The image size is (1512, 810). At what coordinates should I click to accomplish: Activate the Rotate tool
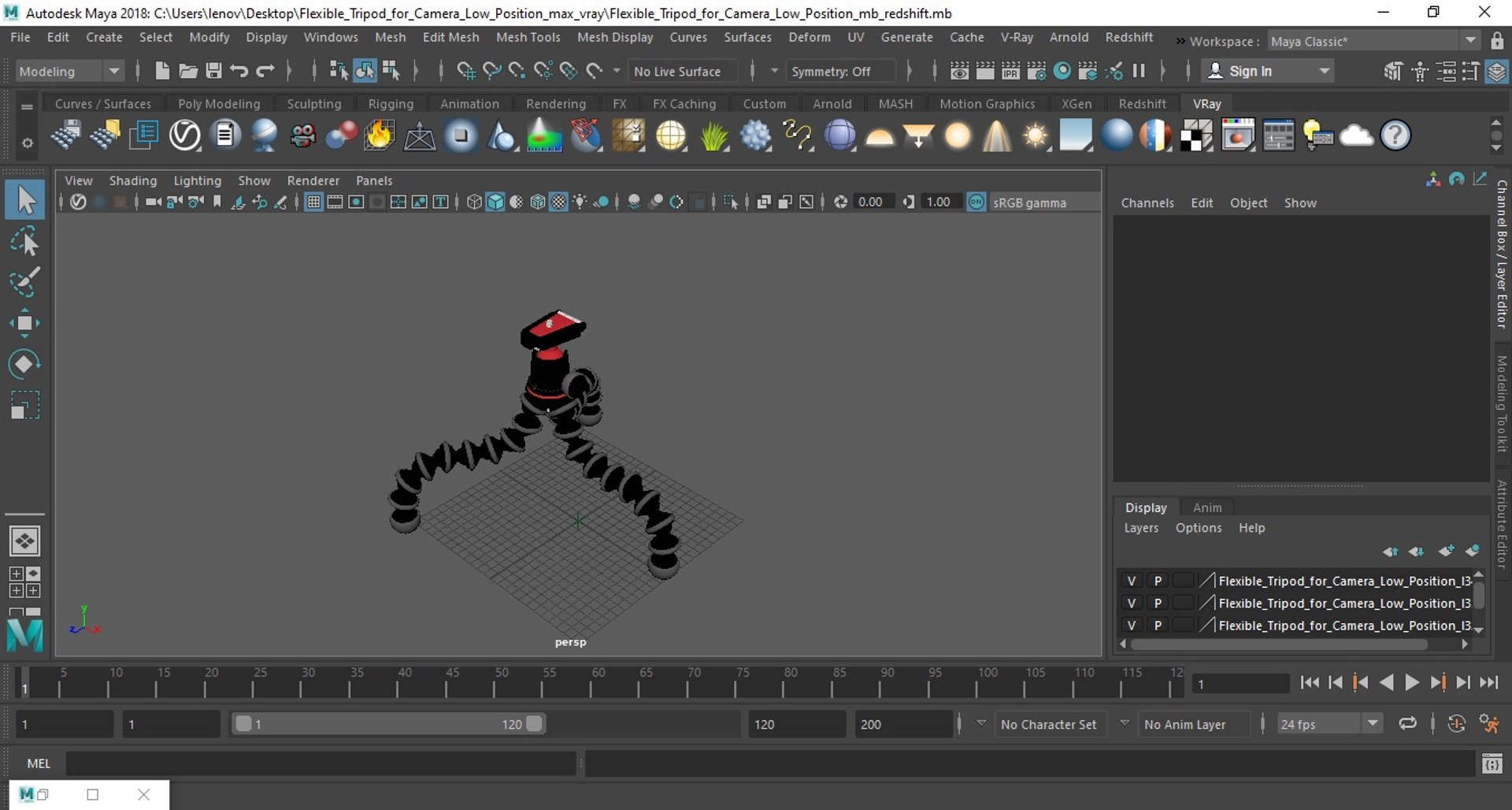25,364
